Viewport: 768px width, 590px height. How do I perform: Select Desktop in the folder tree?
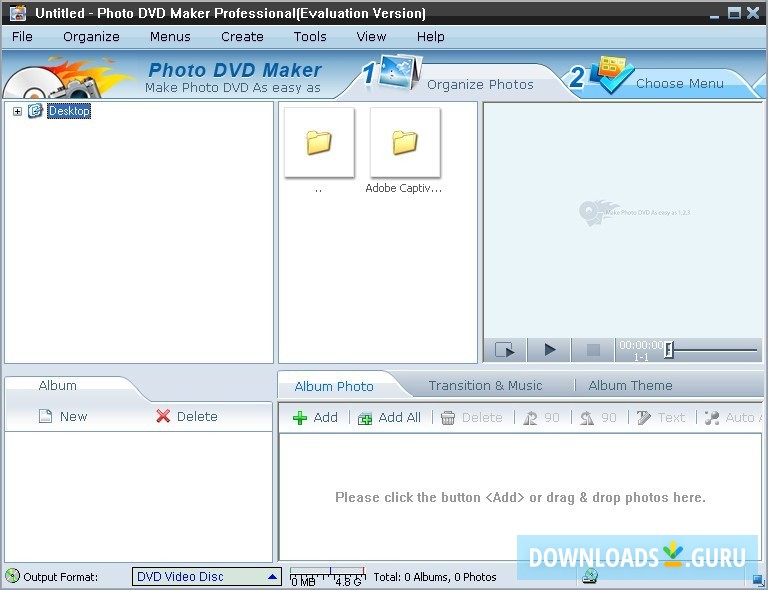pos(69,111)
